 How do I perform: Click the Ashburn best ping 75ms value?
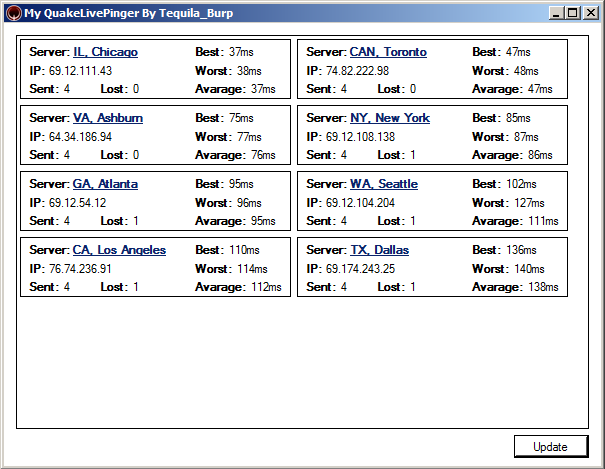tap(242, 118)
